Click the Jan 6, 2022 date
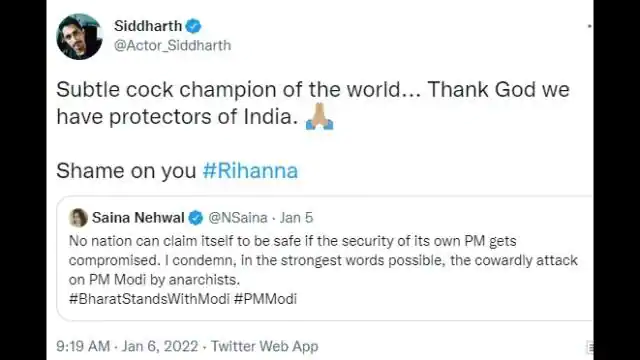 [160, 347]
